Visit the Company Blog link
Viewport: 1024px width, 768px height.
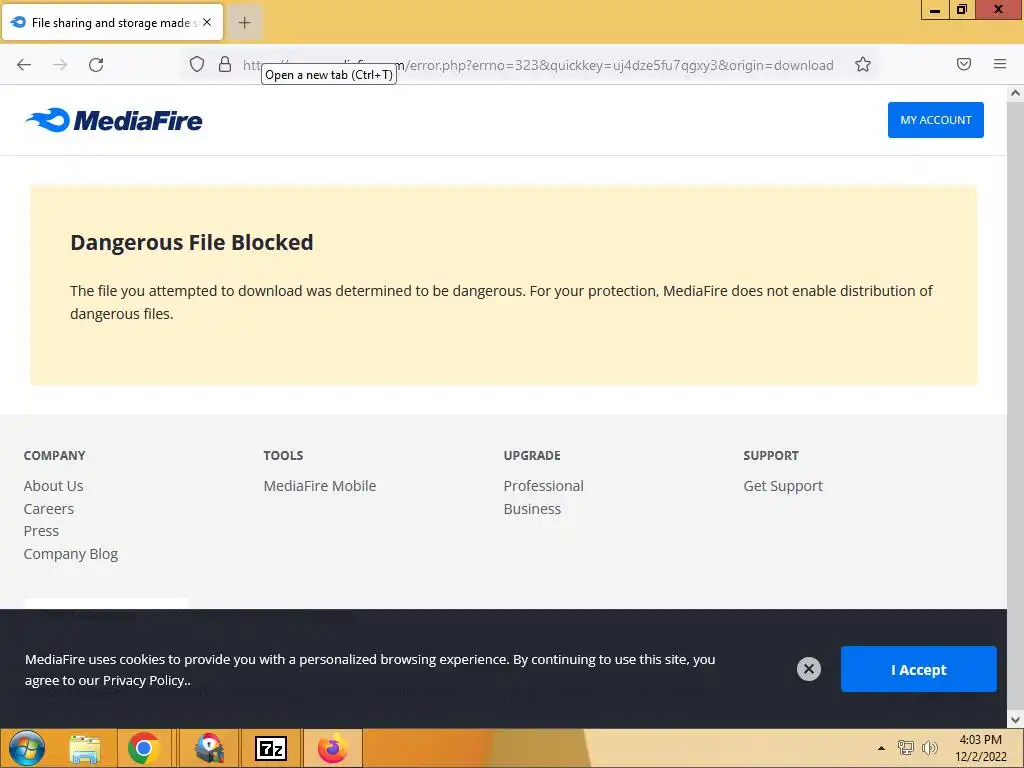71,554
